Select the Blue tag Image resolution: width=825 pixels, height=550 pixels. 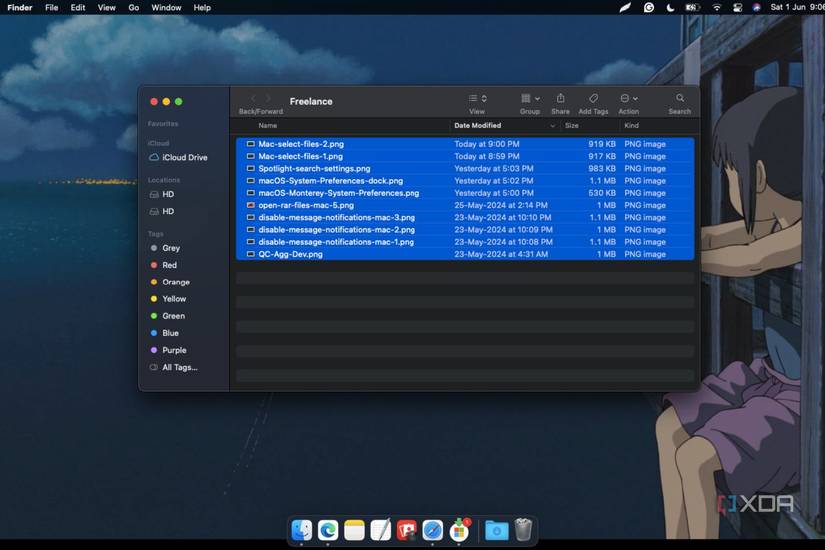(x=165, y=333)
